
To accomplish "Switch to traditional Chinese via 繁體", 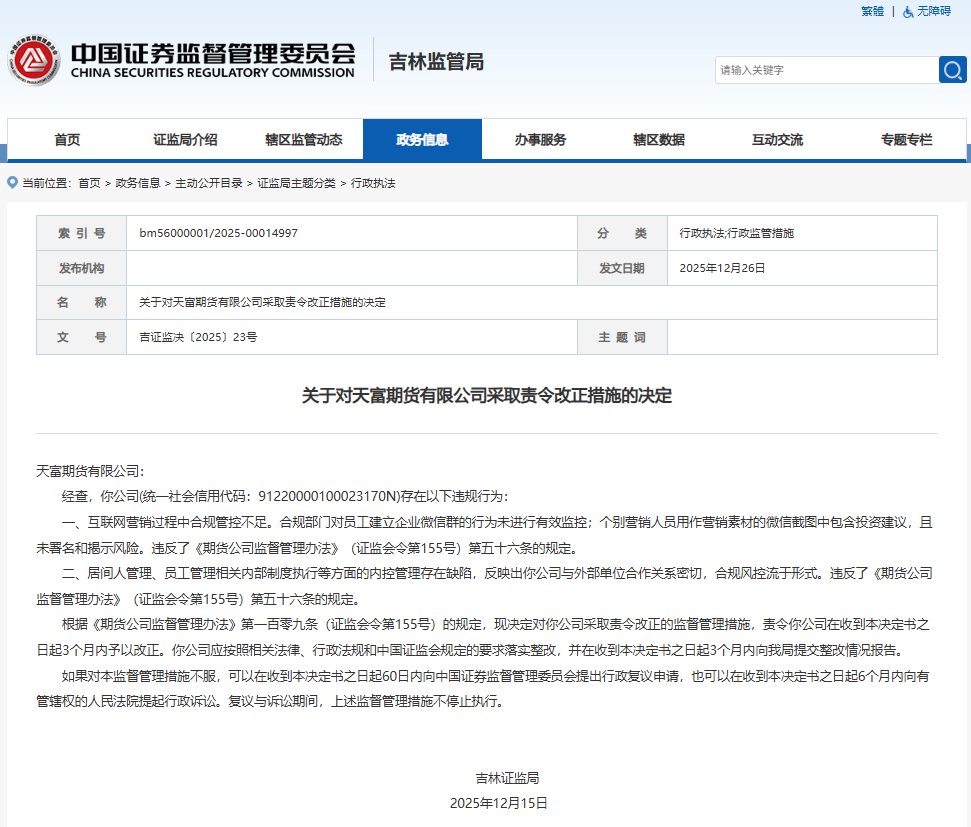I will (x=872, y=12).
